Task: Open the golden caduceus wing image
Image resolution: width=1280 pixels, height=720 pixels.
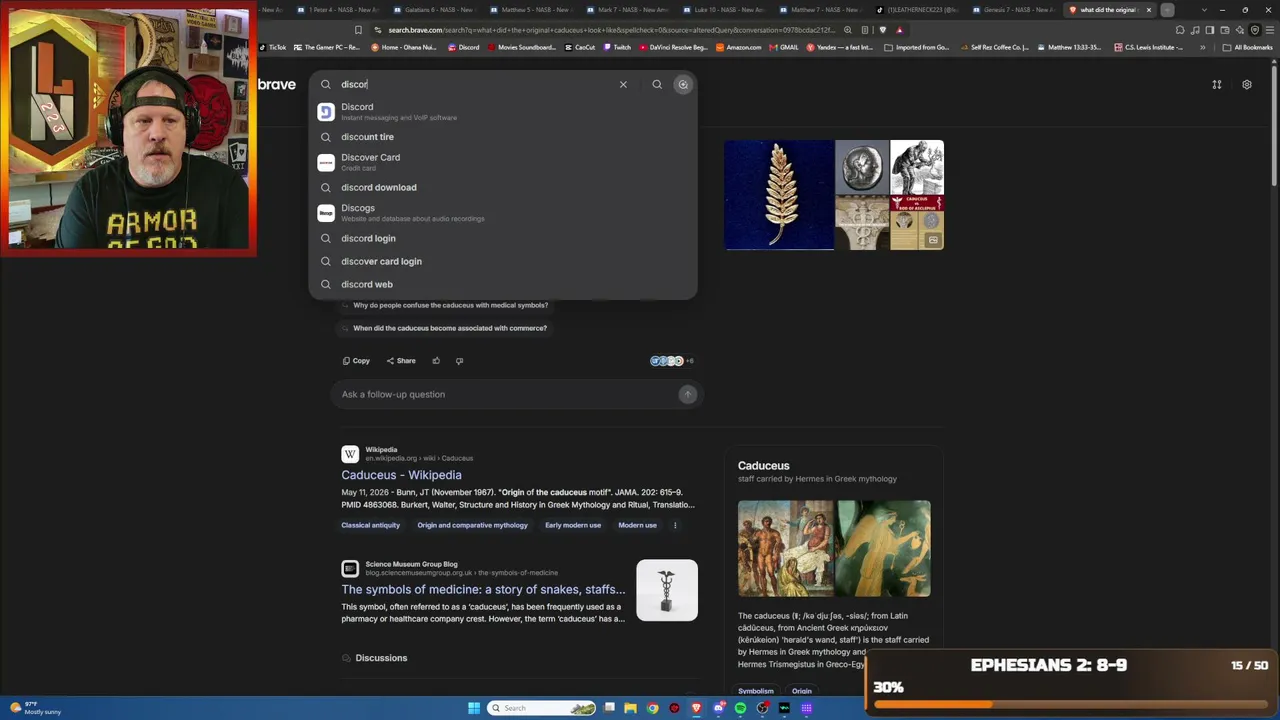Action: click(779, 194)
